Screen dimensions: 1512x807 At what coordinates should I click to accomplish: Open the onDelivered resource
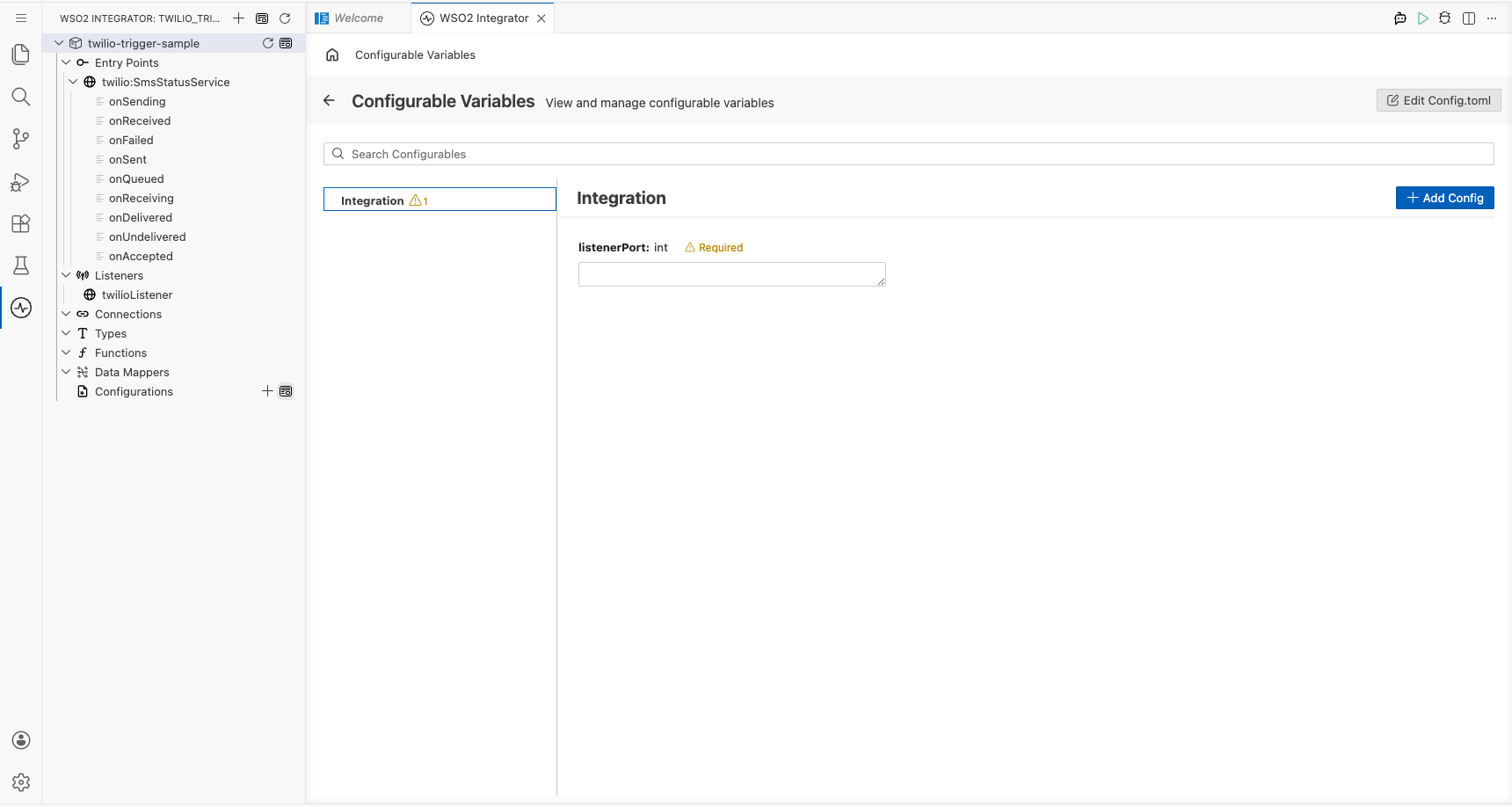tap(141, 217)
